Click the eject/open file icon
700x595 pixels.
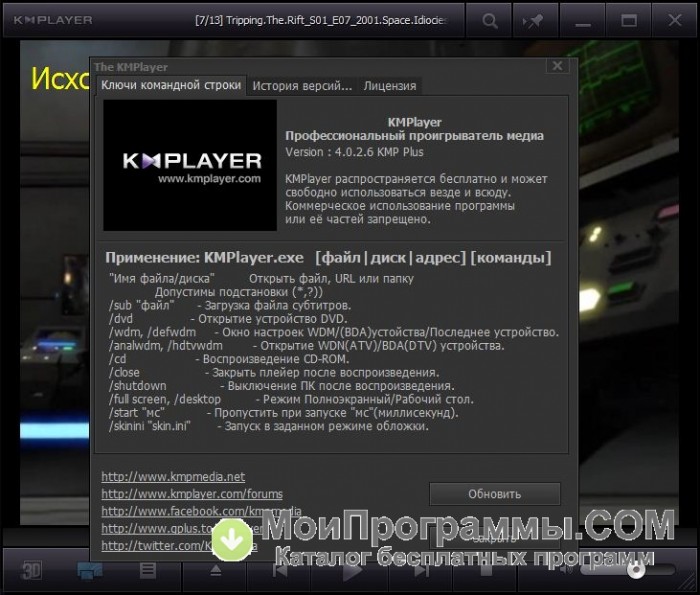[x=216, y=570]
